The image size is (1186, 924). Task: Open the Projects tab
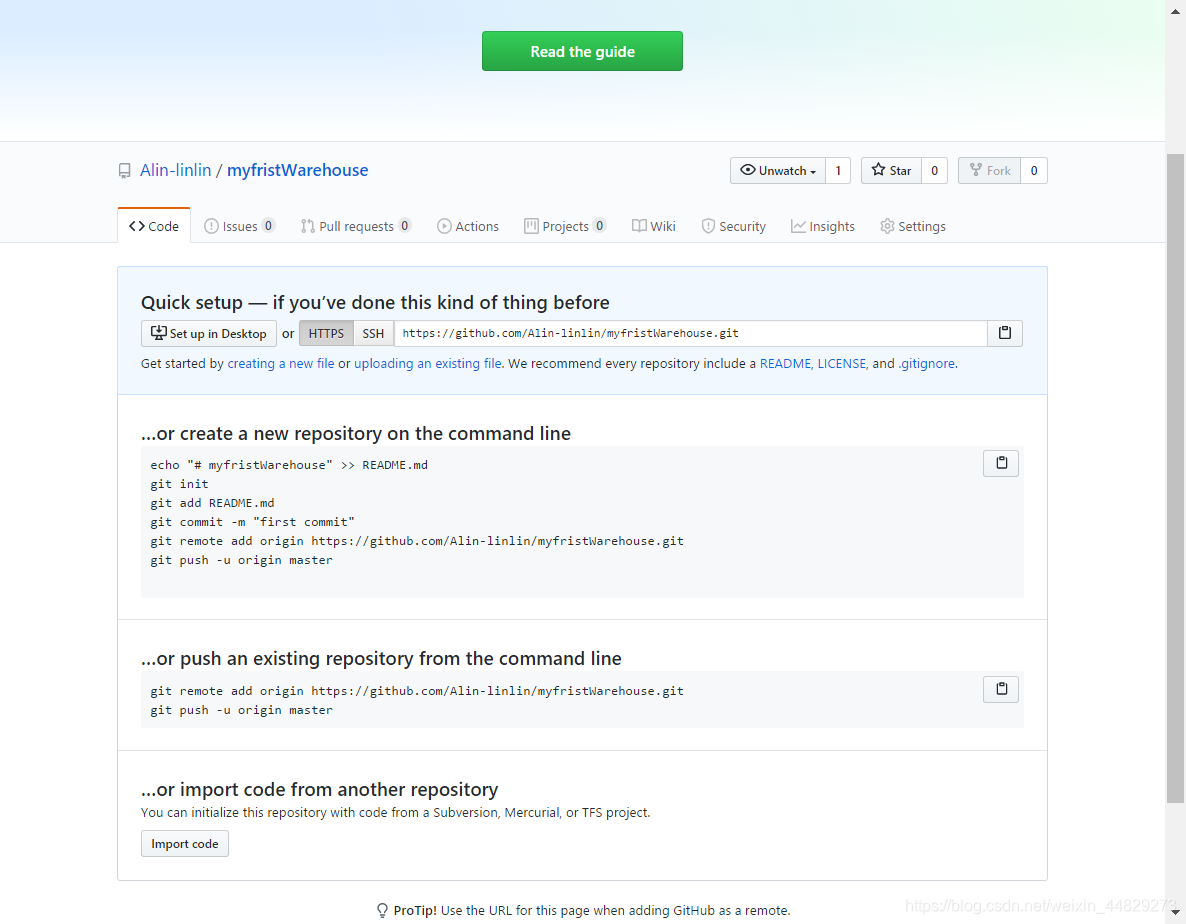click(564, 226)
